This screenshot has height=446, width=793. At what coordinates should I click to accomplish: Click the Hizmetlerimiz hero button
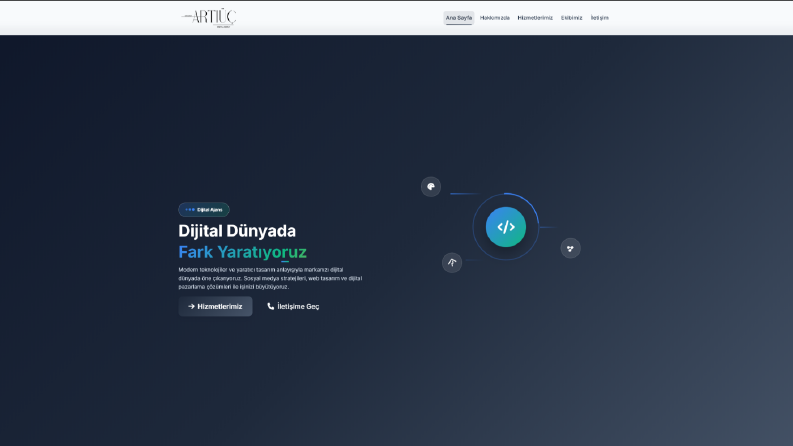tap(215, 306)
